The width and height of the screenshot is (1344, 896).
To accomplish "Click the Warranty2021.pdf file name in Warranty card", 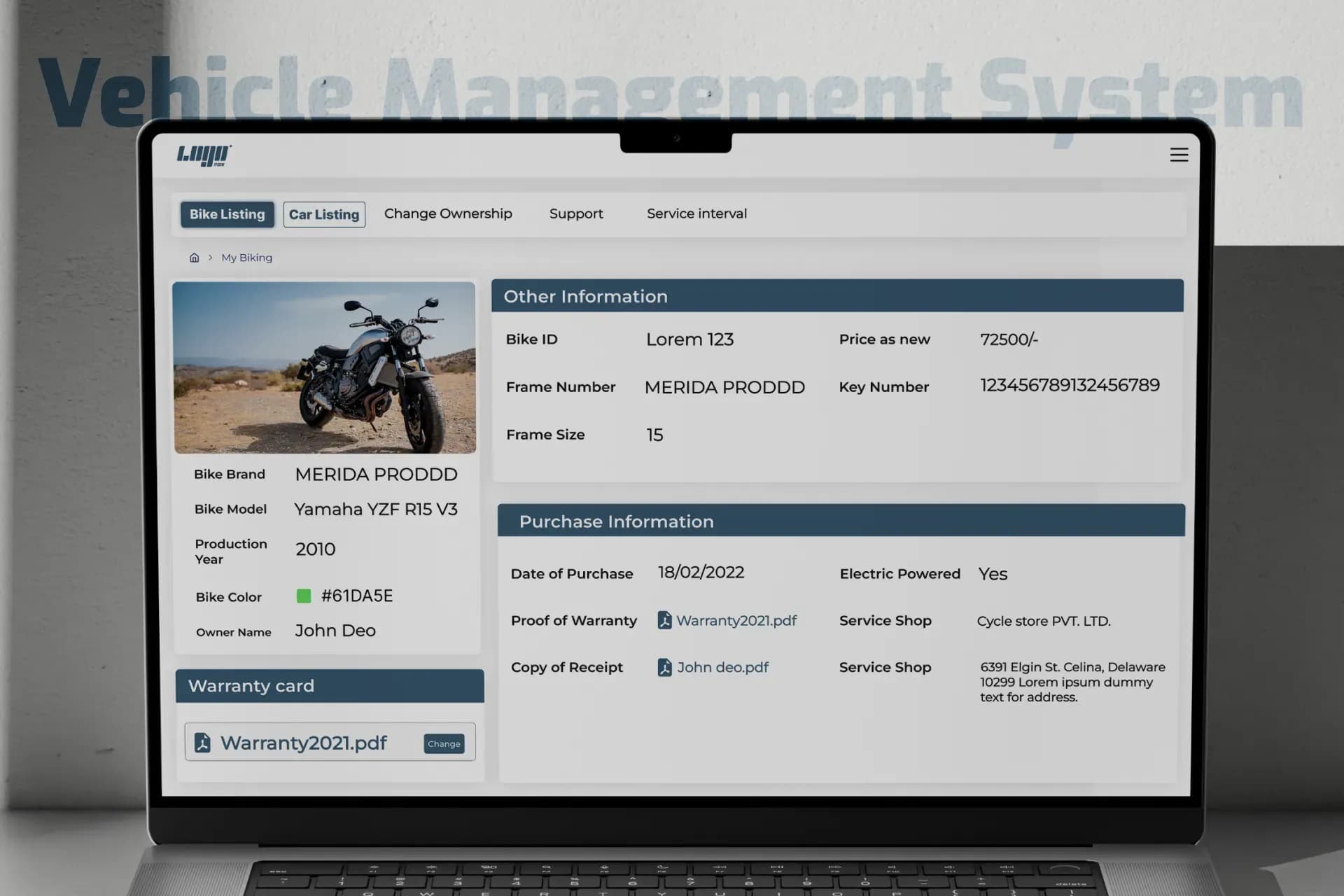I will click(x=303, y=743).
